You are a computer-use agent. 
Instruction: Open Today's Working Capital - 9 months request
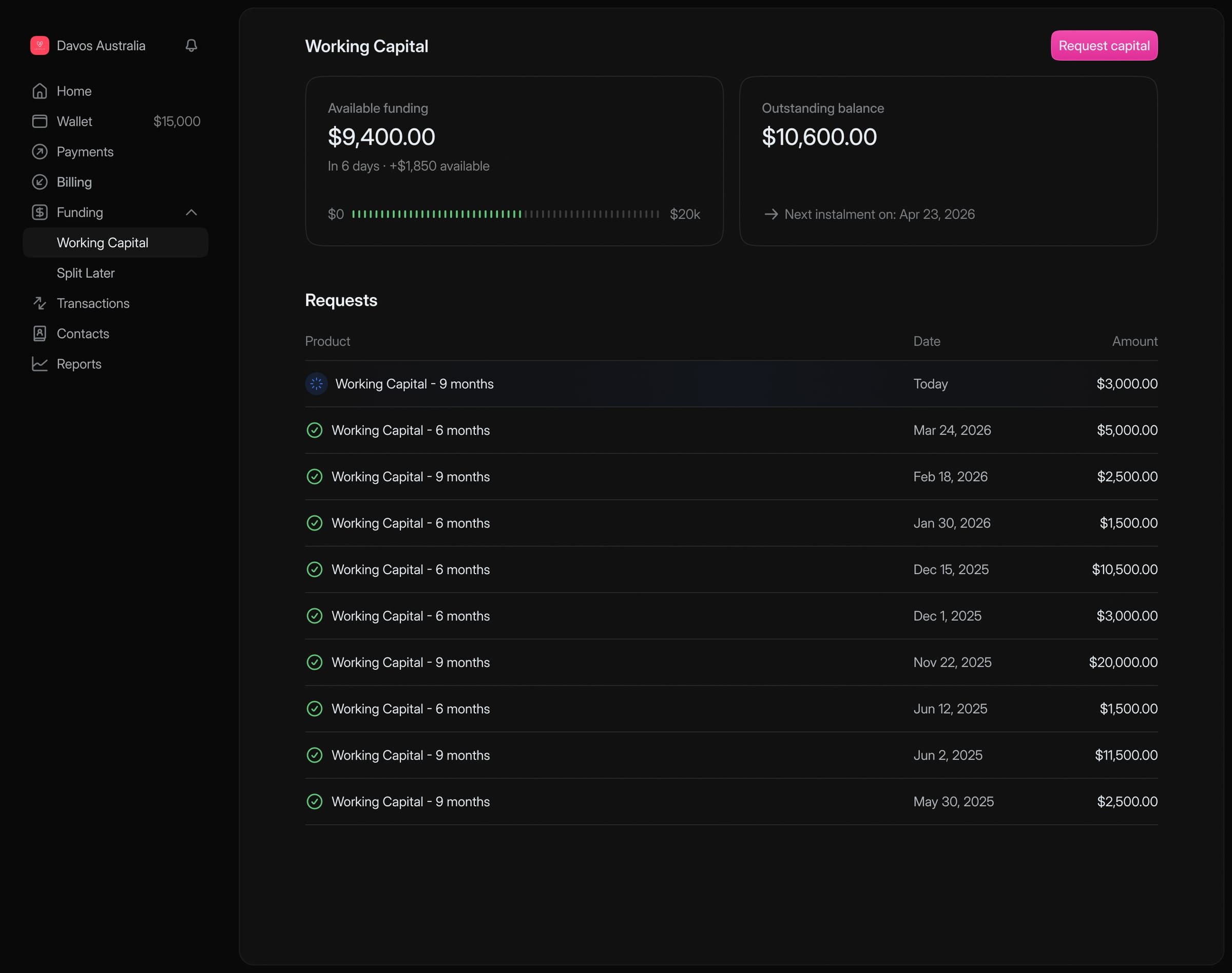tap(731, 384)
